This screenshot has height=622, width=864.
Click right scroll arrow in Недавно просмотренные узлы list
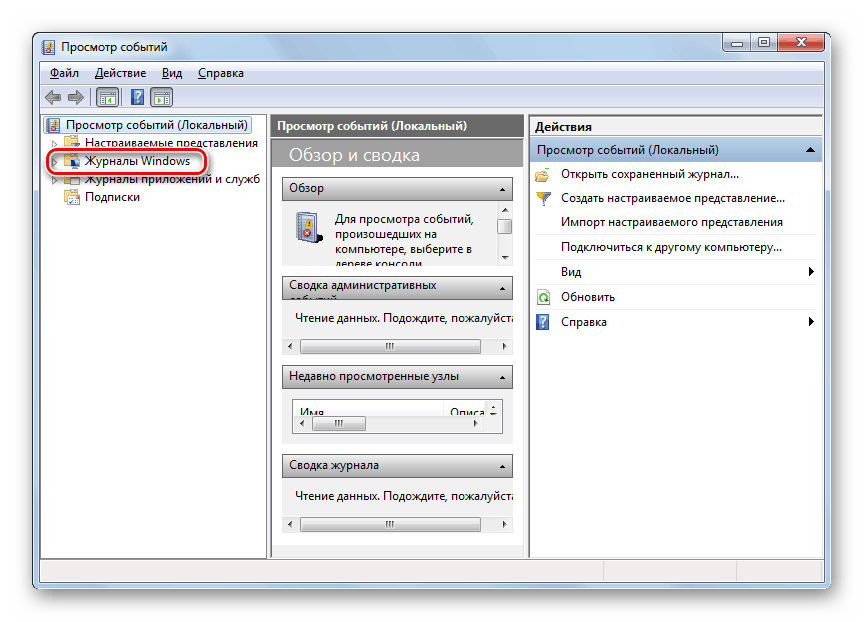(x=476, y=424)
